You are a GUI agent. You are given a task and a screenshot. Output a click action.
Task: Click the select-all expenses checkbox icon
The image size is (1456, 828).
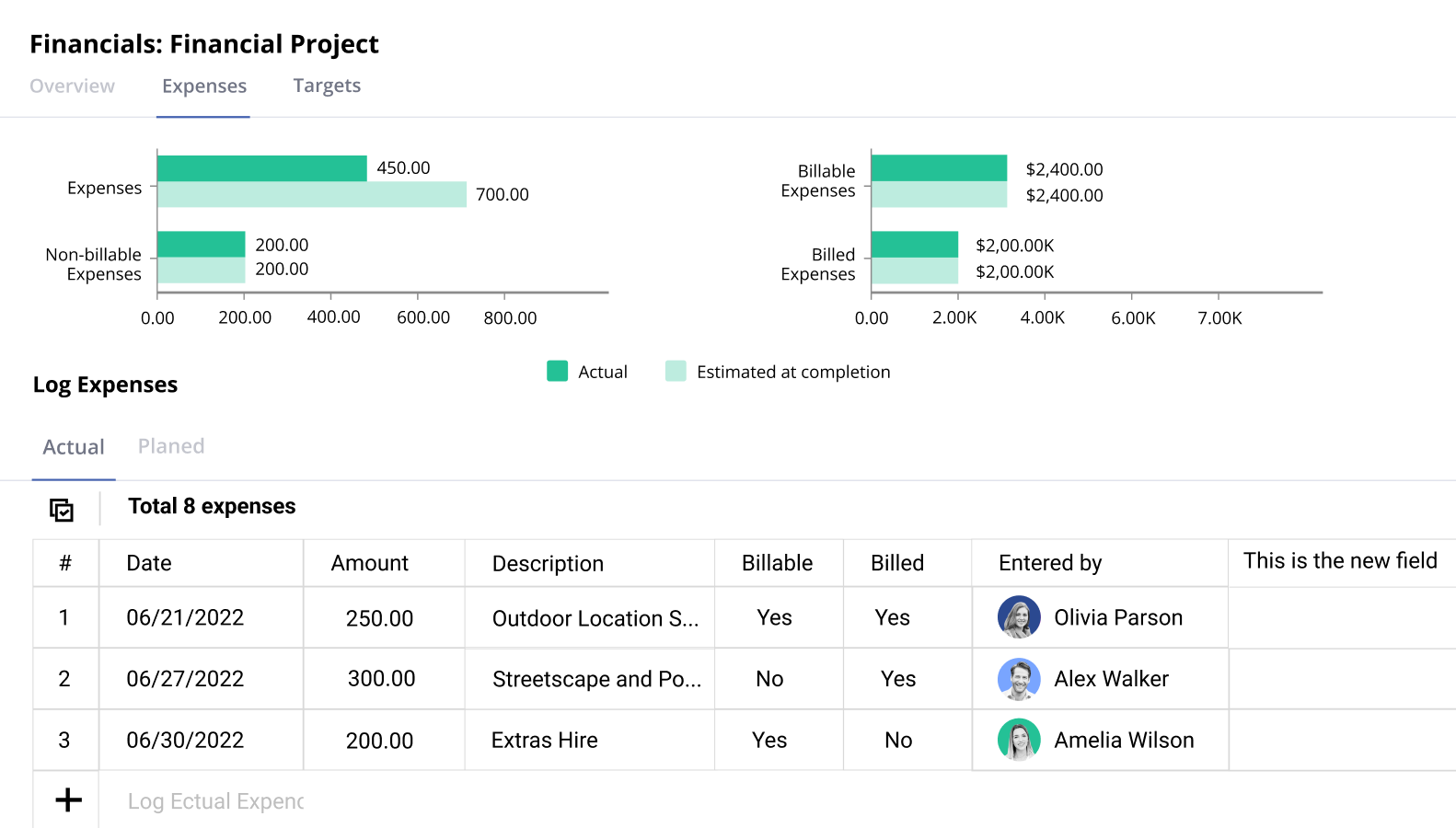(x=62, y=510)
